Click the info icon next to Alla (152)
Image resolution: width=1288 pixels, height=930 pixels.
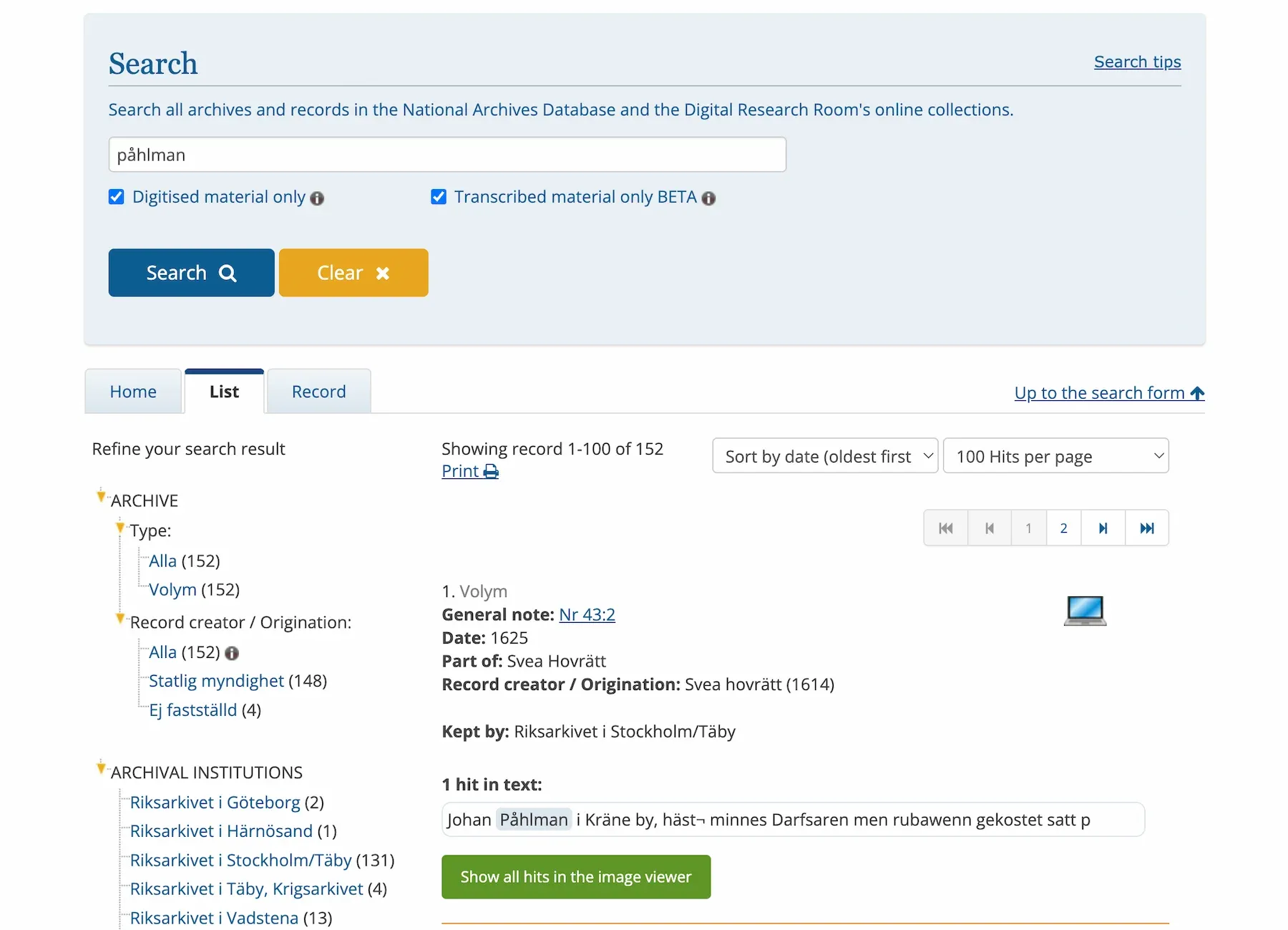click(x=232, y=653)
